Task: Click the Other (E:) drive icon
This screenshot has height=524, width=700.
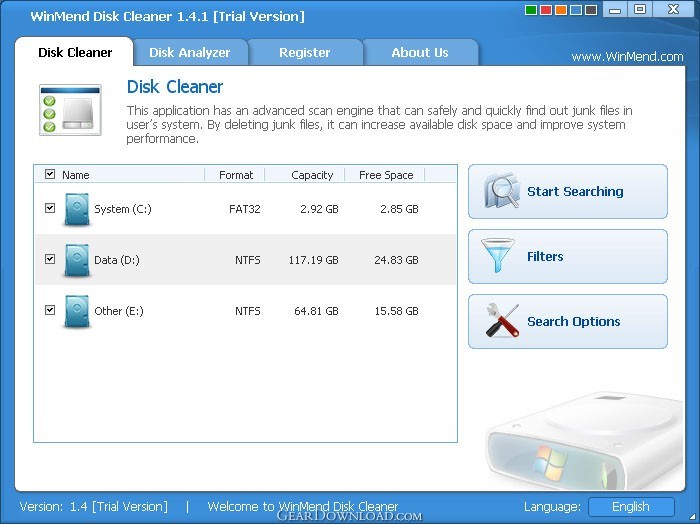Action: (77, 311)
